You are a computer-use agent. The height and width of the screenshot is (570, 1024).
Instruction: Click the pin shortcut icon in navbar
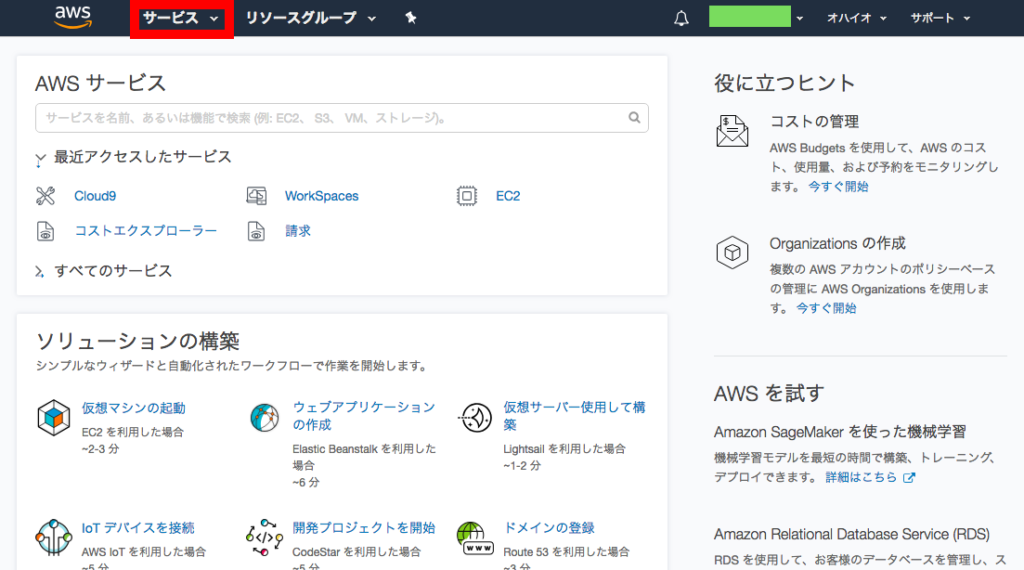410,18
